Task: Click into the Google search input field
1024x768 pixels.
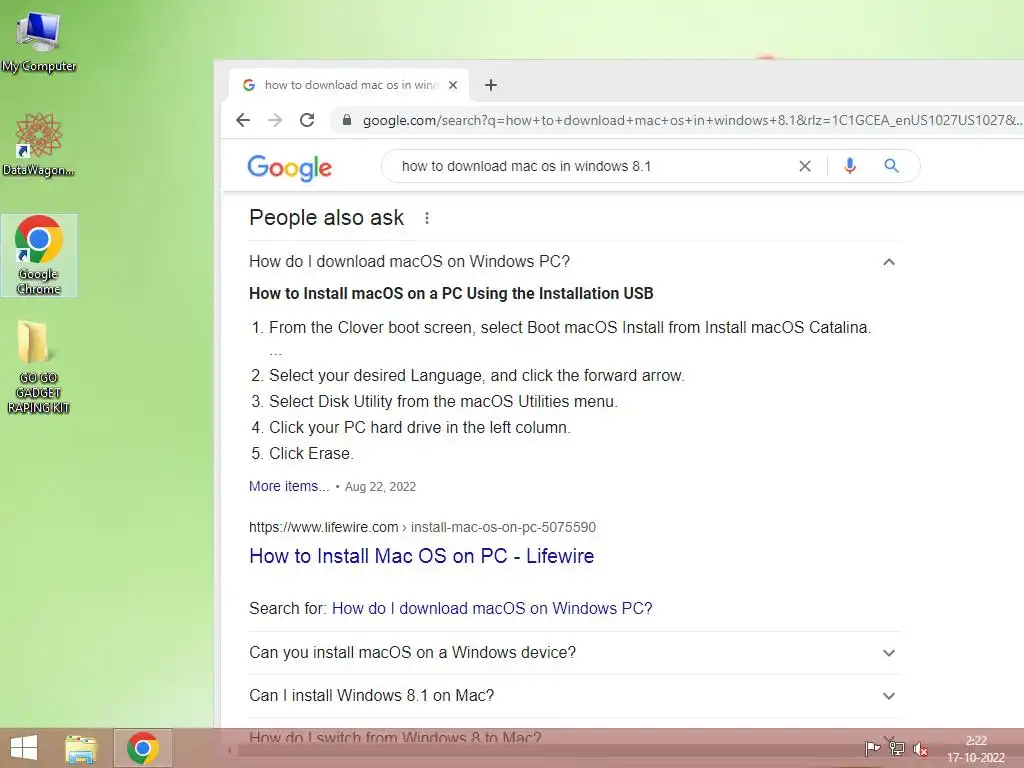Action: coord(588,166)
